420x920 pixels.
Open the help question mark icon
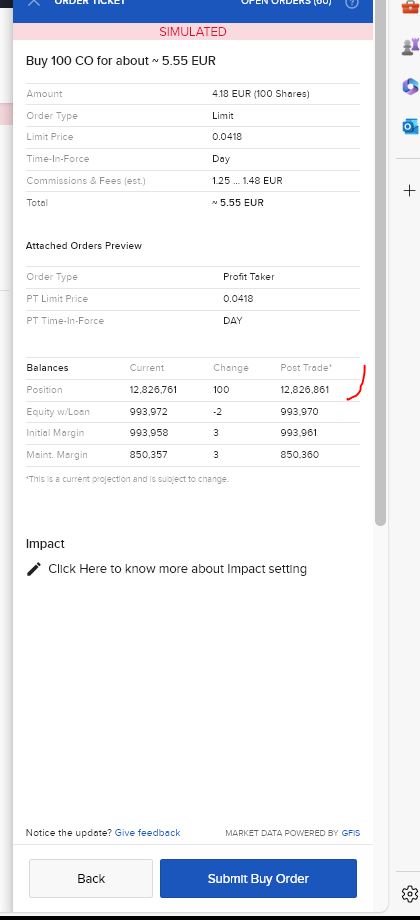352,2
